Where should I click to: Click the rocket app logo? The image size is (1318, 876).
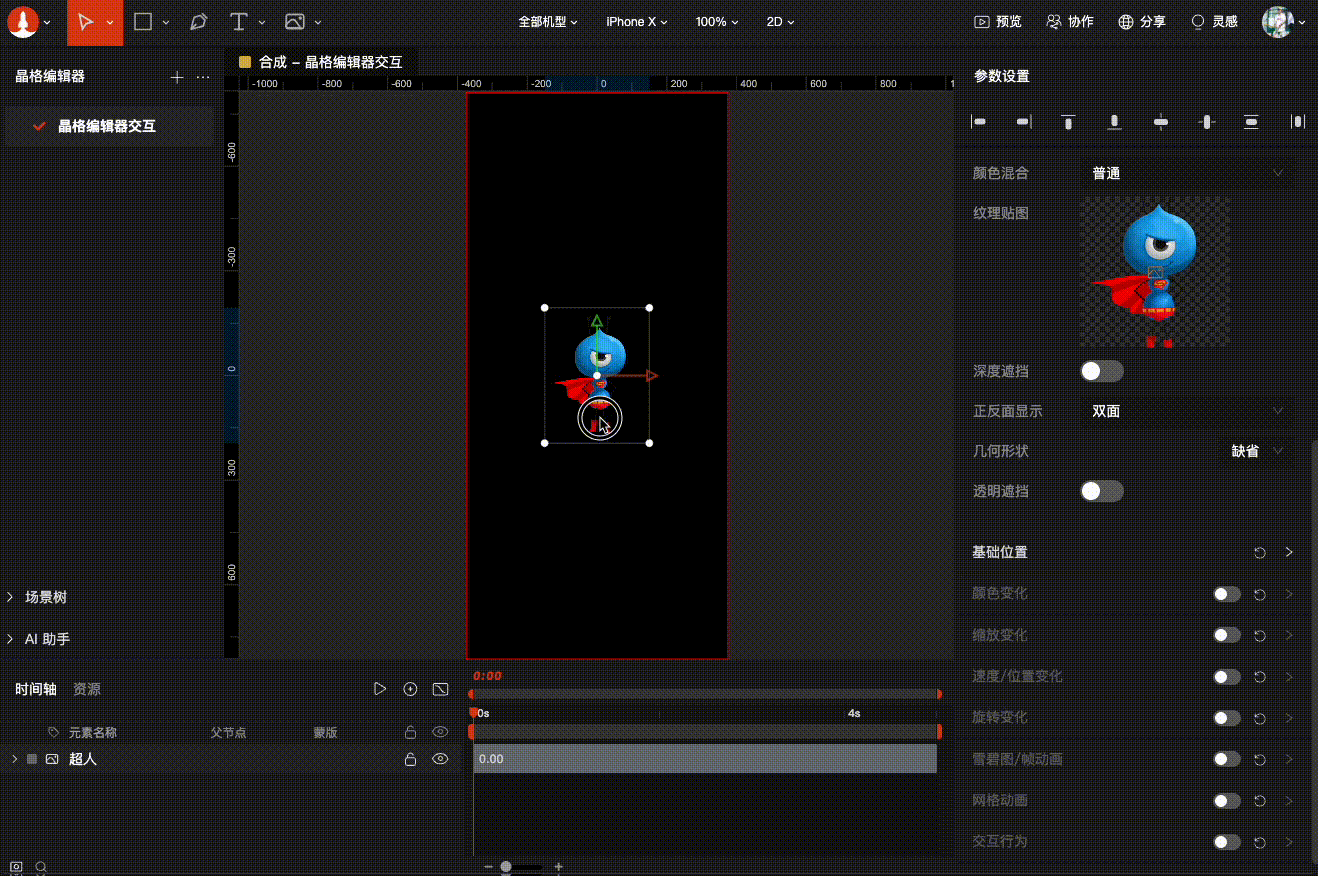coord(23,21)
